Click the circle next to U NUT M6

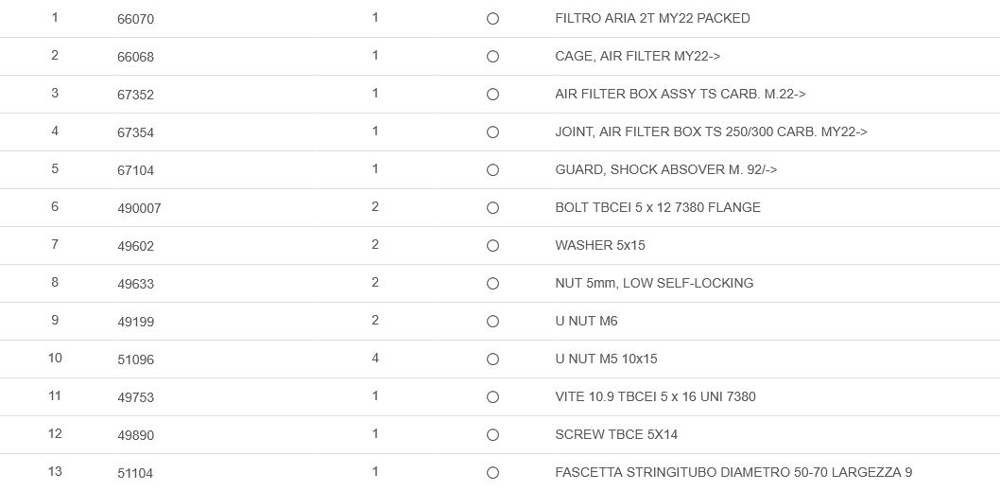coord(492,322)
